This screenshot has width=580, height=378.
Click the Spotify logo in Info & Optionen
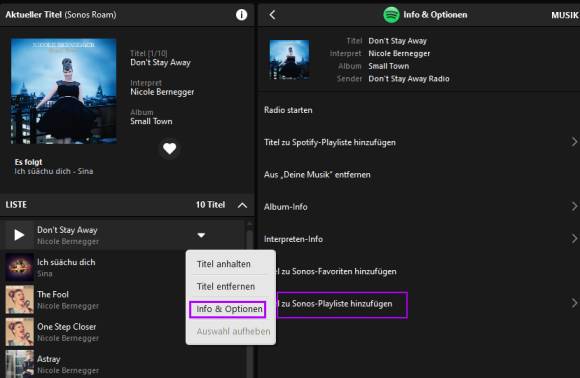tap(391, 15)
